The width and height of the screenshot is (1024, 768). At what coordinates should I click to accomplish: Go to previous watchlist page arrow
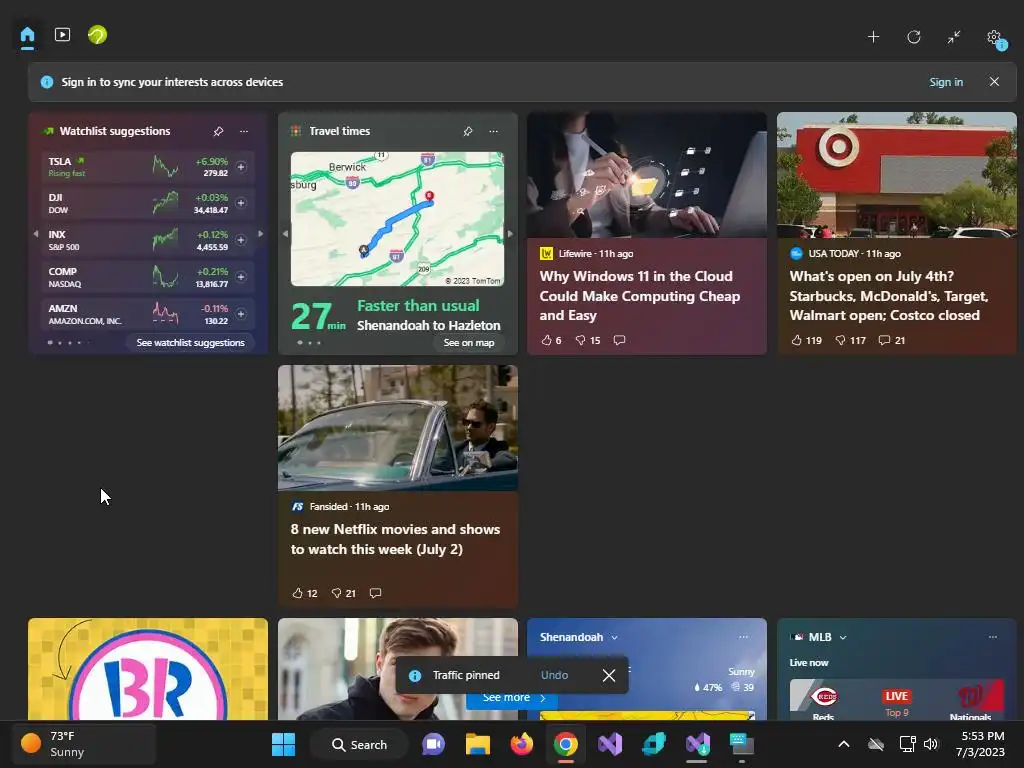click(36, 234)
